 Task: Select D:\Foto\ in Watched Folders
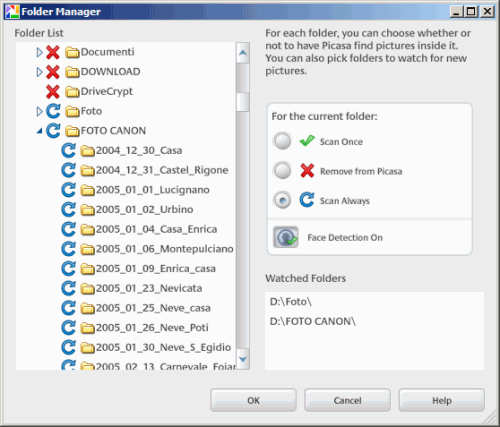(291, 302)
